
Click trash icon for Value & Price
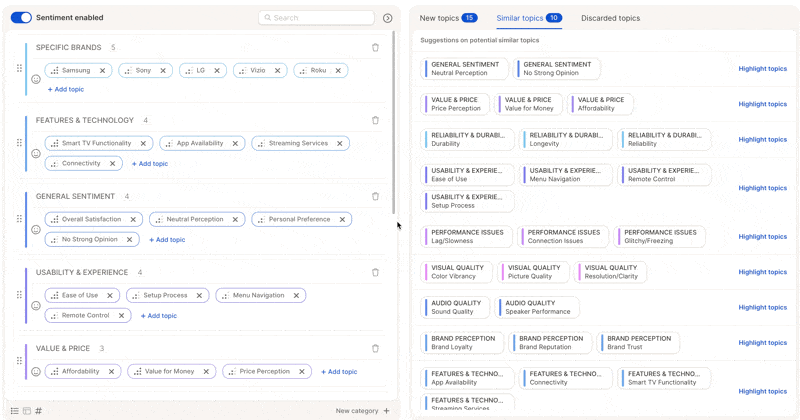click(x=375, y=348)
